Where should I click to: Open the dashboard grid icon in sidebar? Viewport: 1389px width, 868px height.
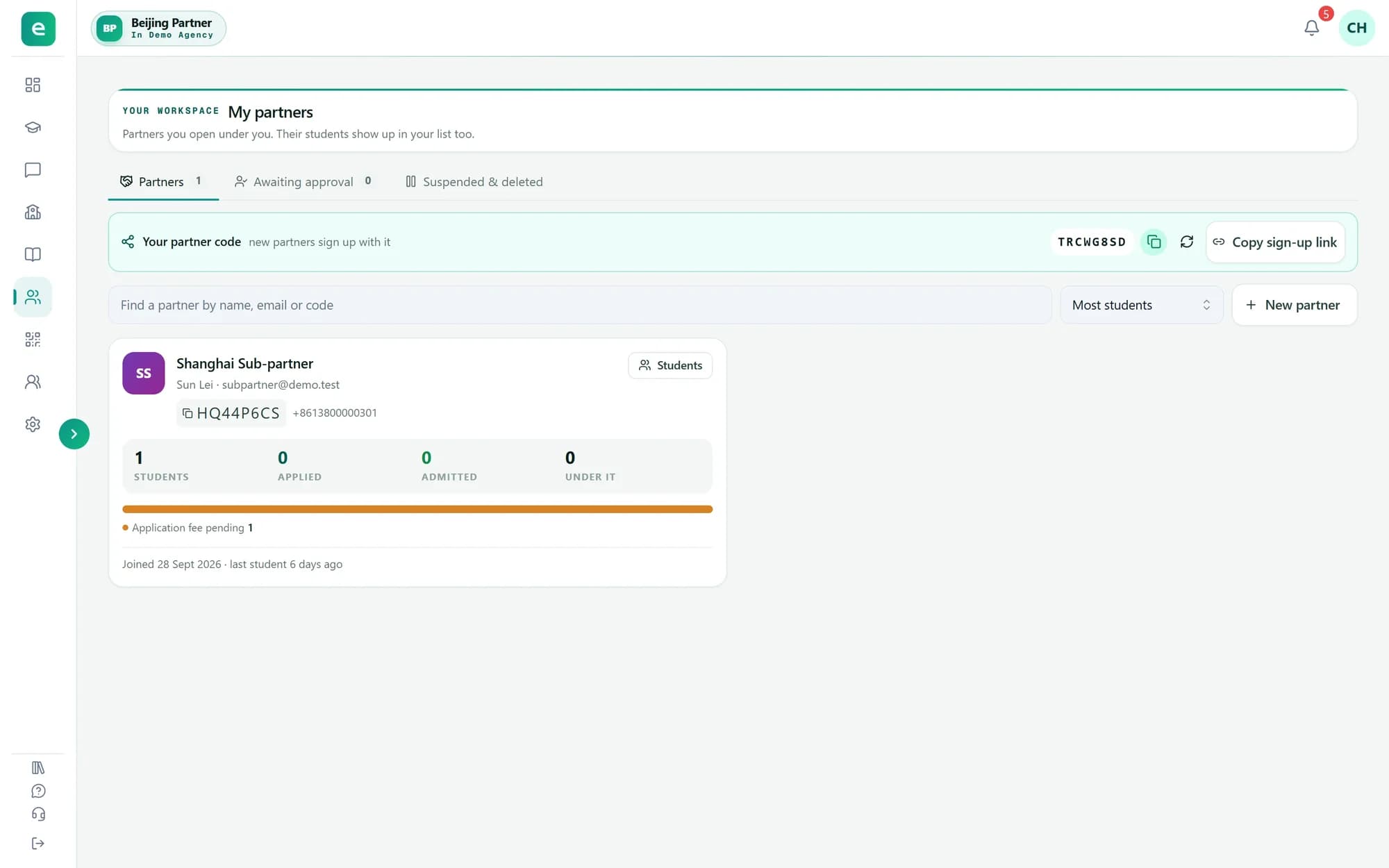click(33, 85)
